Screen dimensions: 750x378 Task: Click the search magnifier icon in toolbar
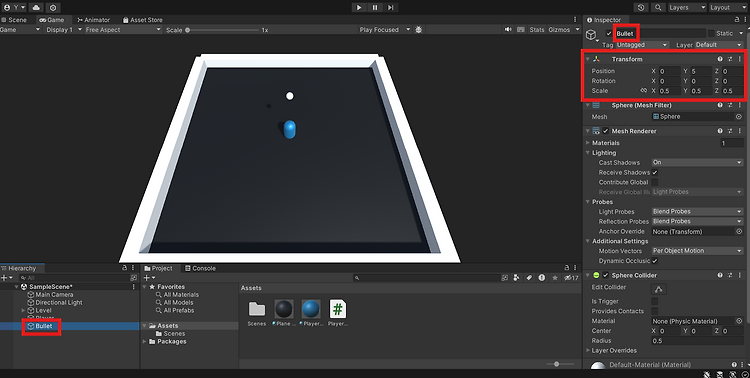pyautogui.click(x=658, y=8)
